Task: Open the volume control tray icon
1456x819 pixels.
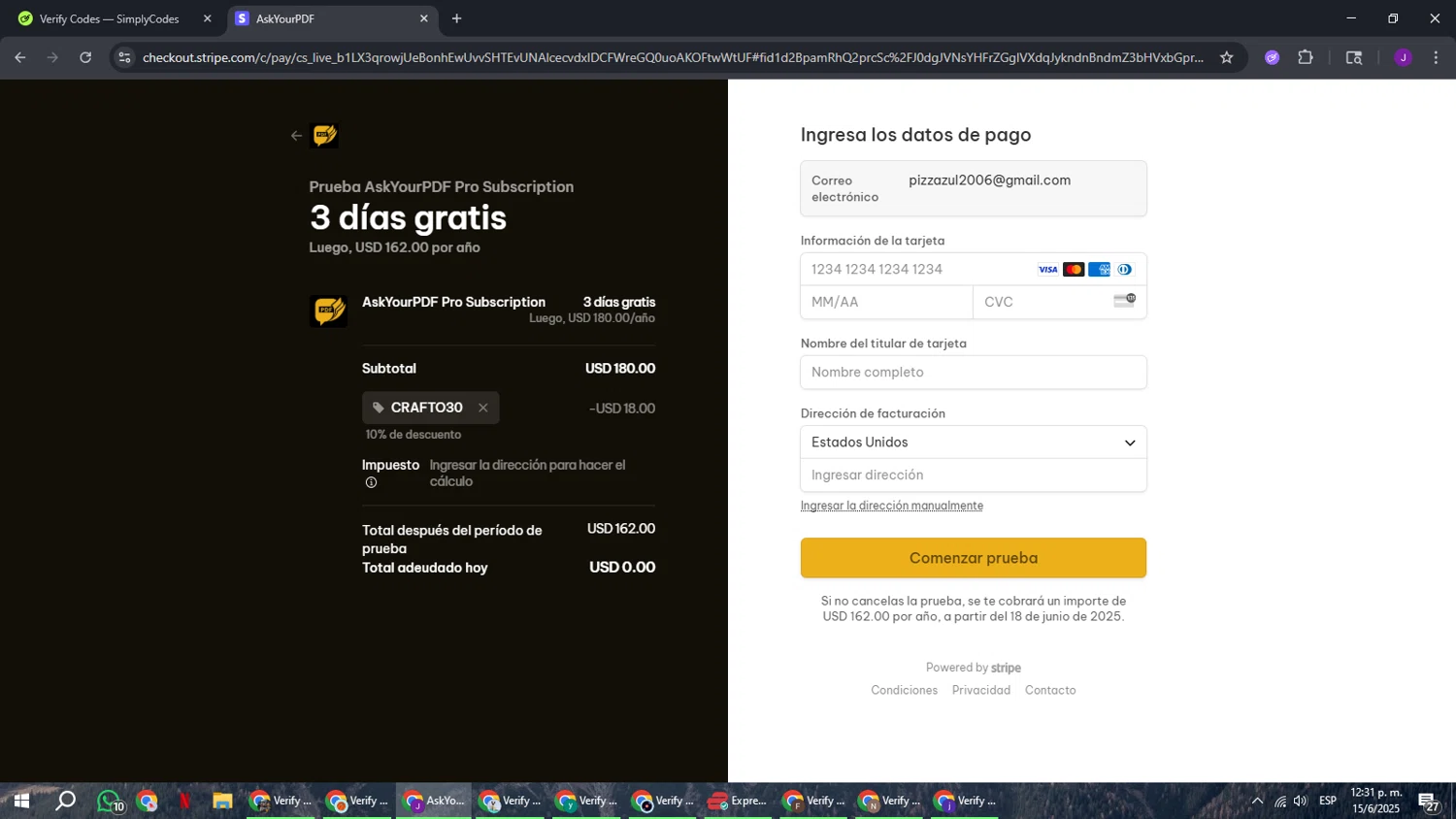Action: point(1301,801)
